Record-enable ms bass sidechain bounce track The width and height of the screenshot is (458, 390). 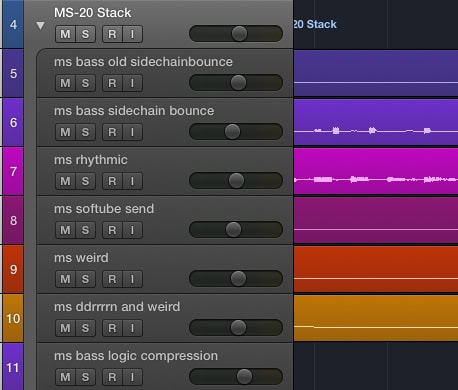tap(112, 132)
